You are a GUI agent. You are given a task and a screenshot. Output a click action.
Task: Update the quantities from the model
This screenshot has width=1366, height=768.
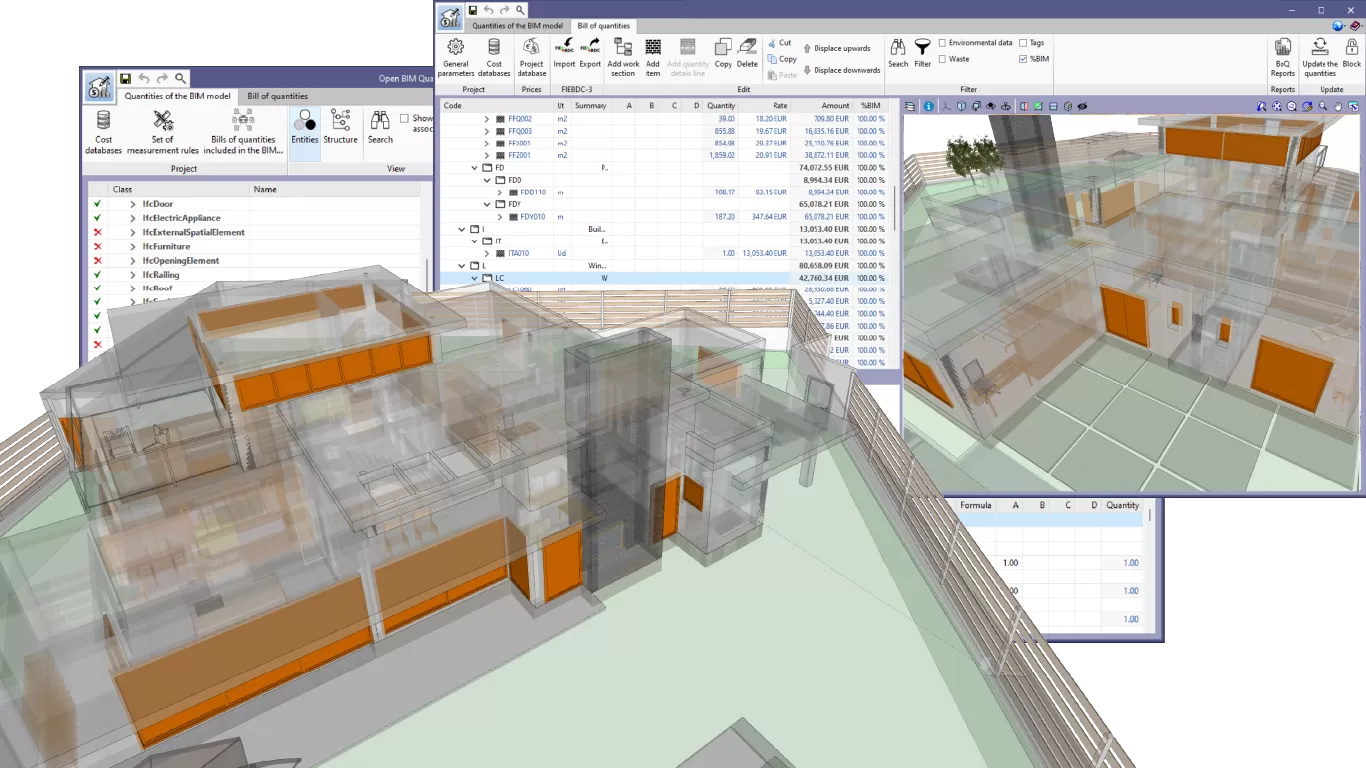(1320, 55)
